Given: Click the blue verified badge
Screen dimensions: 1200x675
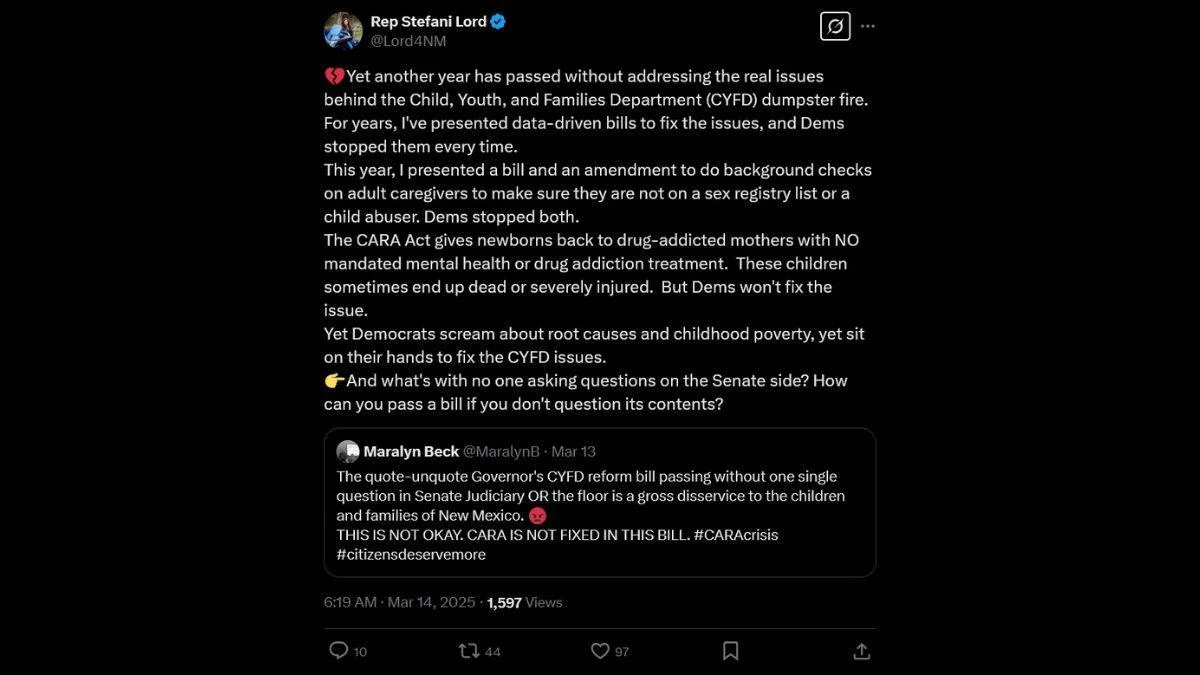Looking at the screenshot, I should pyautogui.click(x=497, y=21).
